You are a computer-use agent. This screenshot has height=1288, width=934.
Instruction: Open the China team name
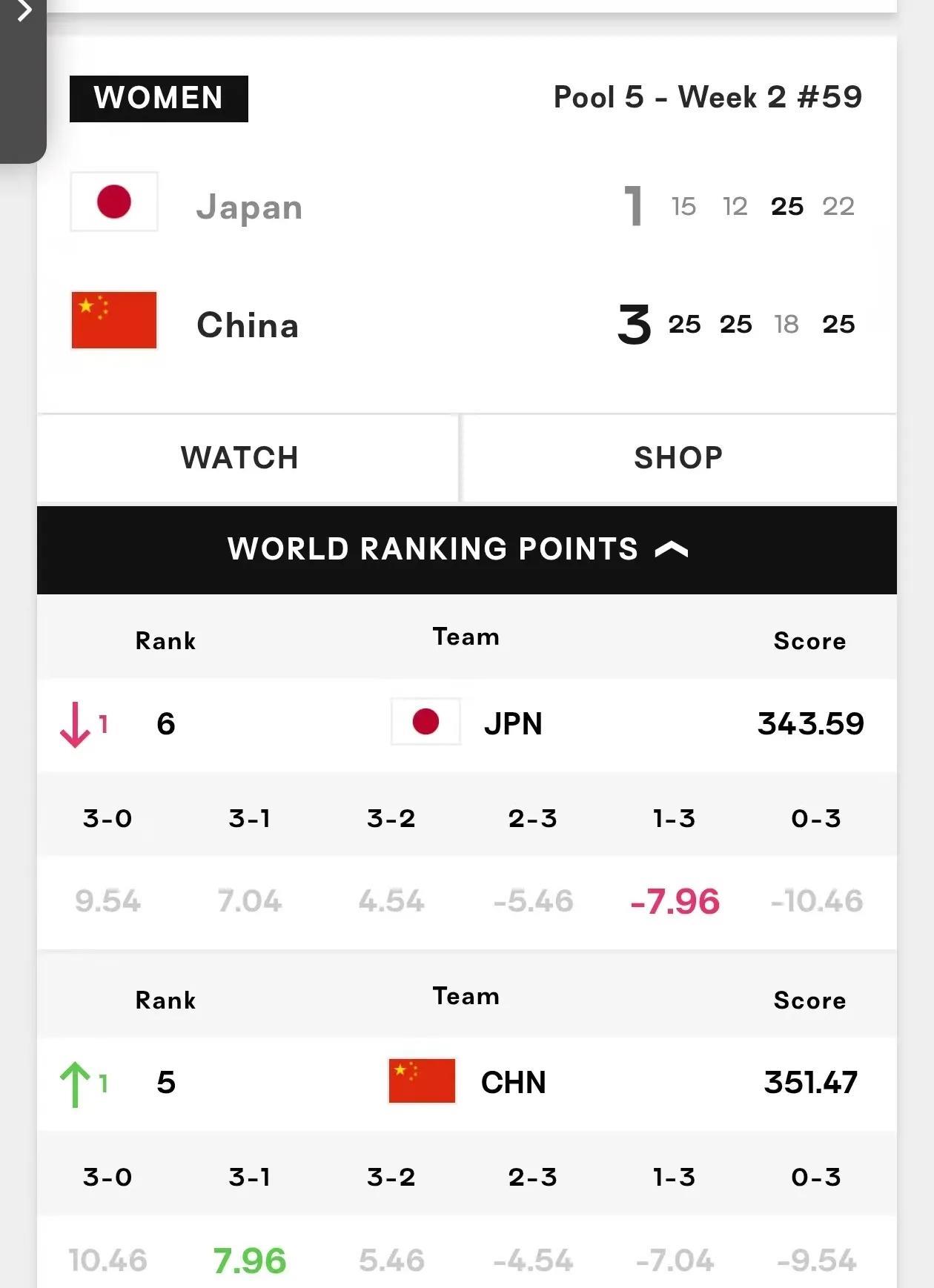pyautogui.click(x=248, y=325)
